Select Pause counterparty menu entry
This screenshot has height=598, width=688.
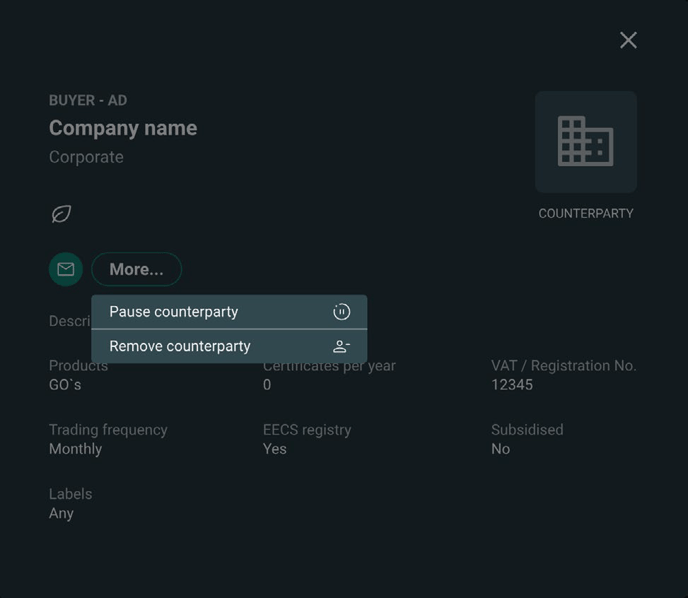coord(229,312)
